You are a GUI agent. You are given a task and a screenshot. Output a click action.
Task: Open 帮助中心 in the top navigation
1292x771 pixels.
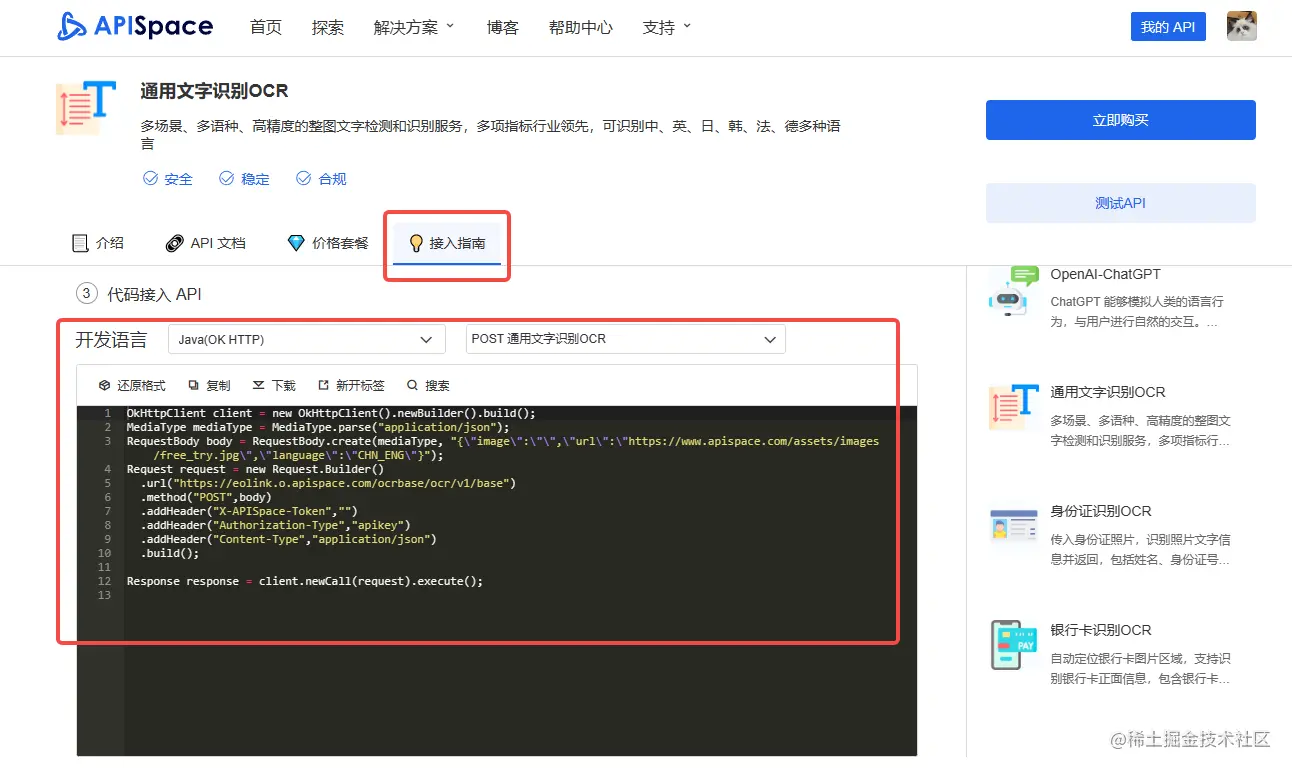[581, 27]
